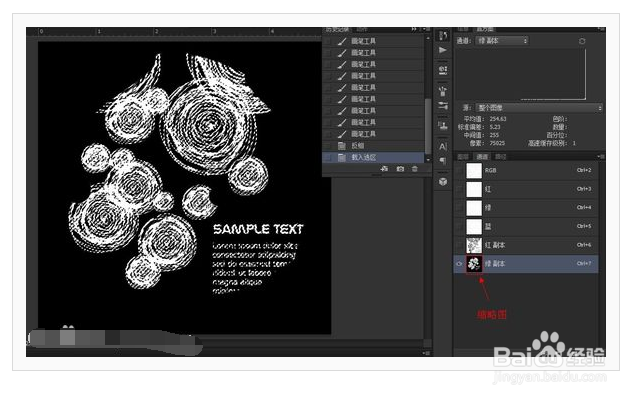Click Ctrl+7 shortcut text on 绿 副本
This screenshot has height=399, width=643.
pos(584,264)
